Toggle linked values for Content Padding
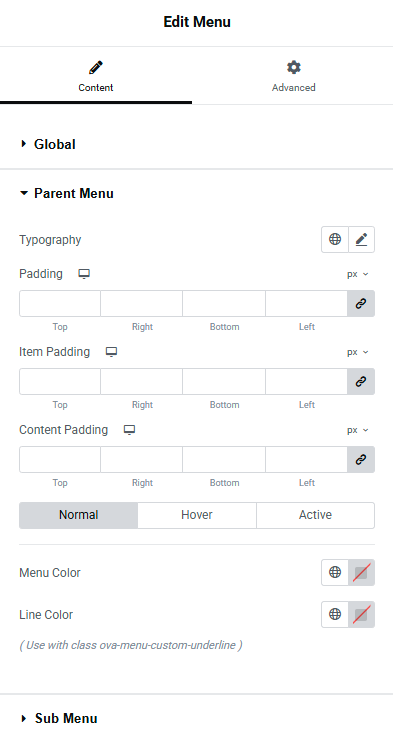Screen dimensions: 393x742 [x=361, y=459]
